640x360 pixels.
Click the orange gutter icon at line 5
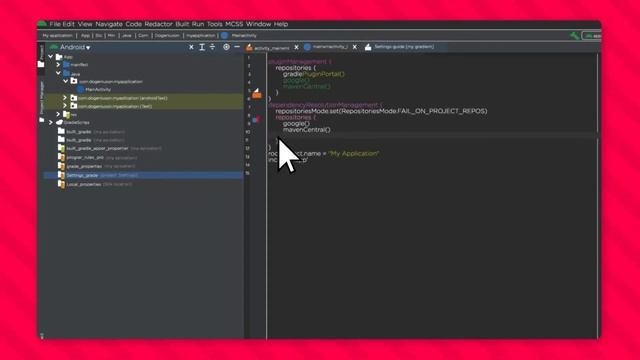257,93
